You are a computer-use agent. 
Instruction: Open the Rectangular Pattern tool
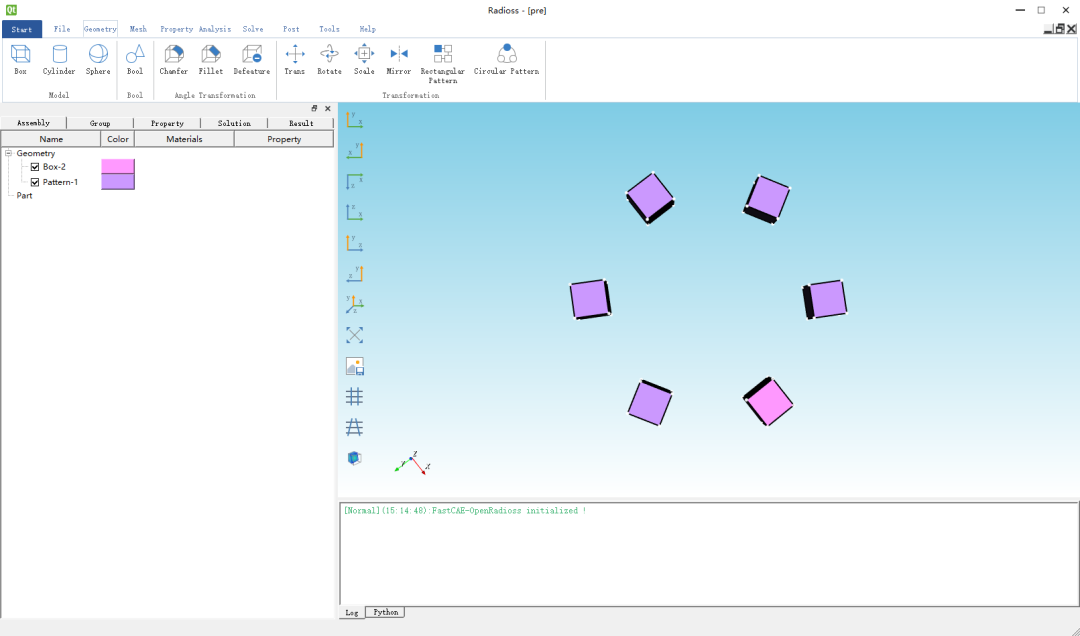[x=443, y=64]
